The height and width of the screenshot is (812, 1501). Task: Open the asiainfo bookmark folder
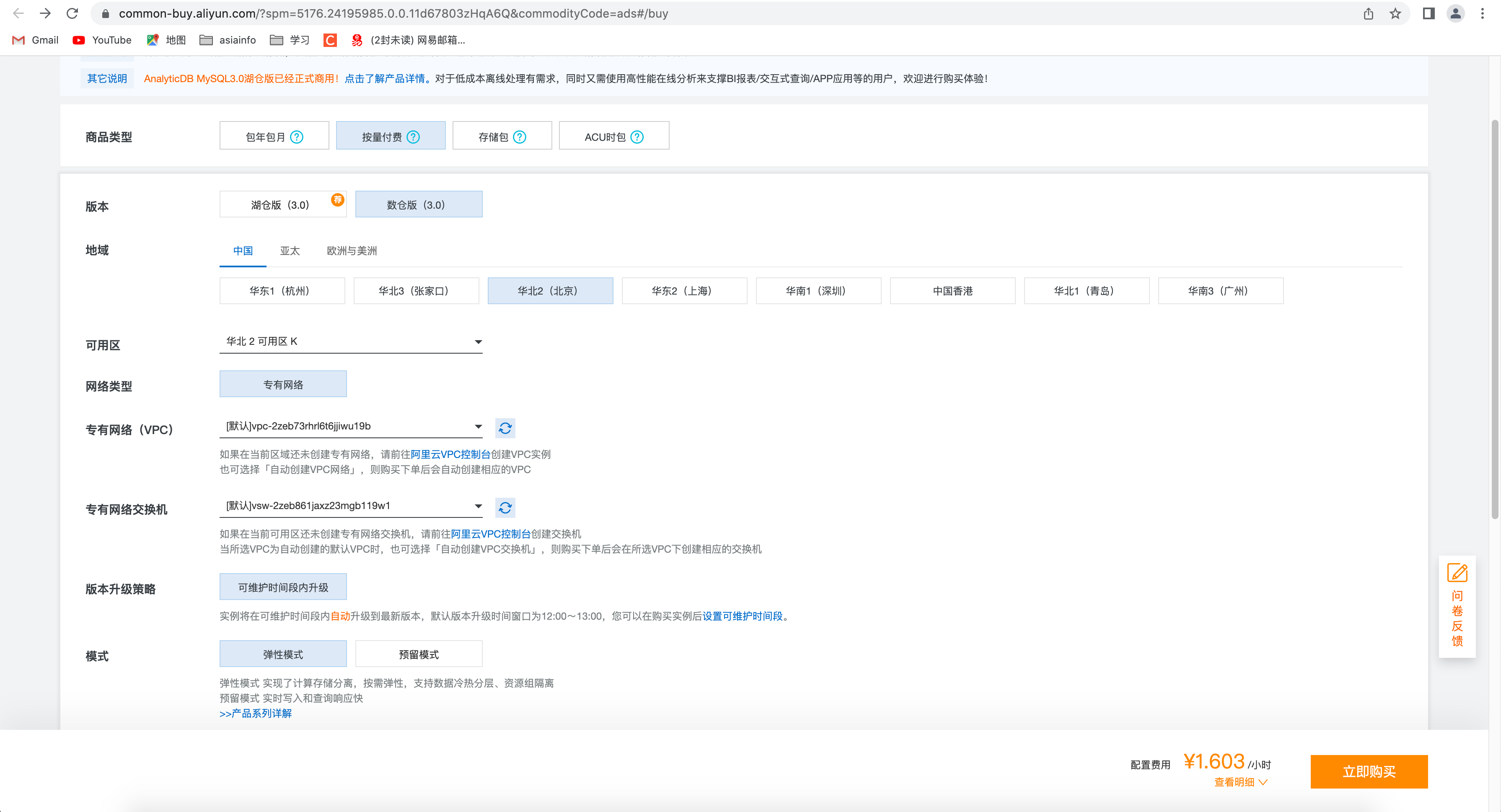(x=228, y=40)
